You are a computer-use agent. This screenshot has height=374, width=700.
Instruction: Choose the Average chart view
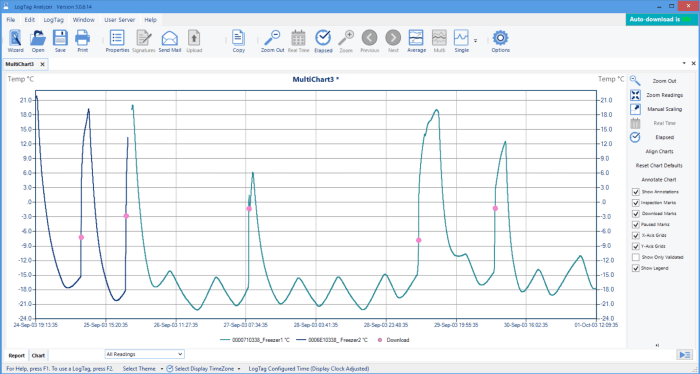pyautogui.click(x=416, y=41)
